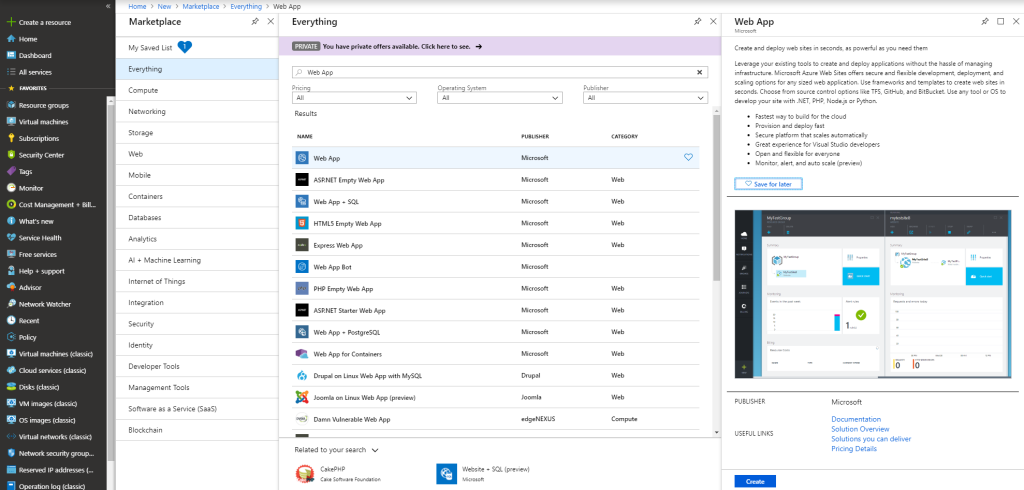Viewport: 1024px width, 490px height.
Task: Open Monitor in the sidebar
Action: click(x=25, y=188)
